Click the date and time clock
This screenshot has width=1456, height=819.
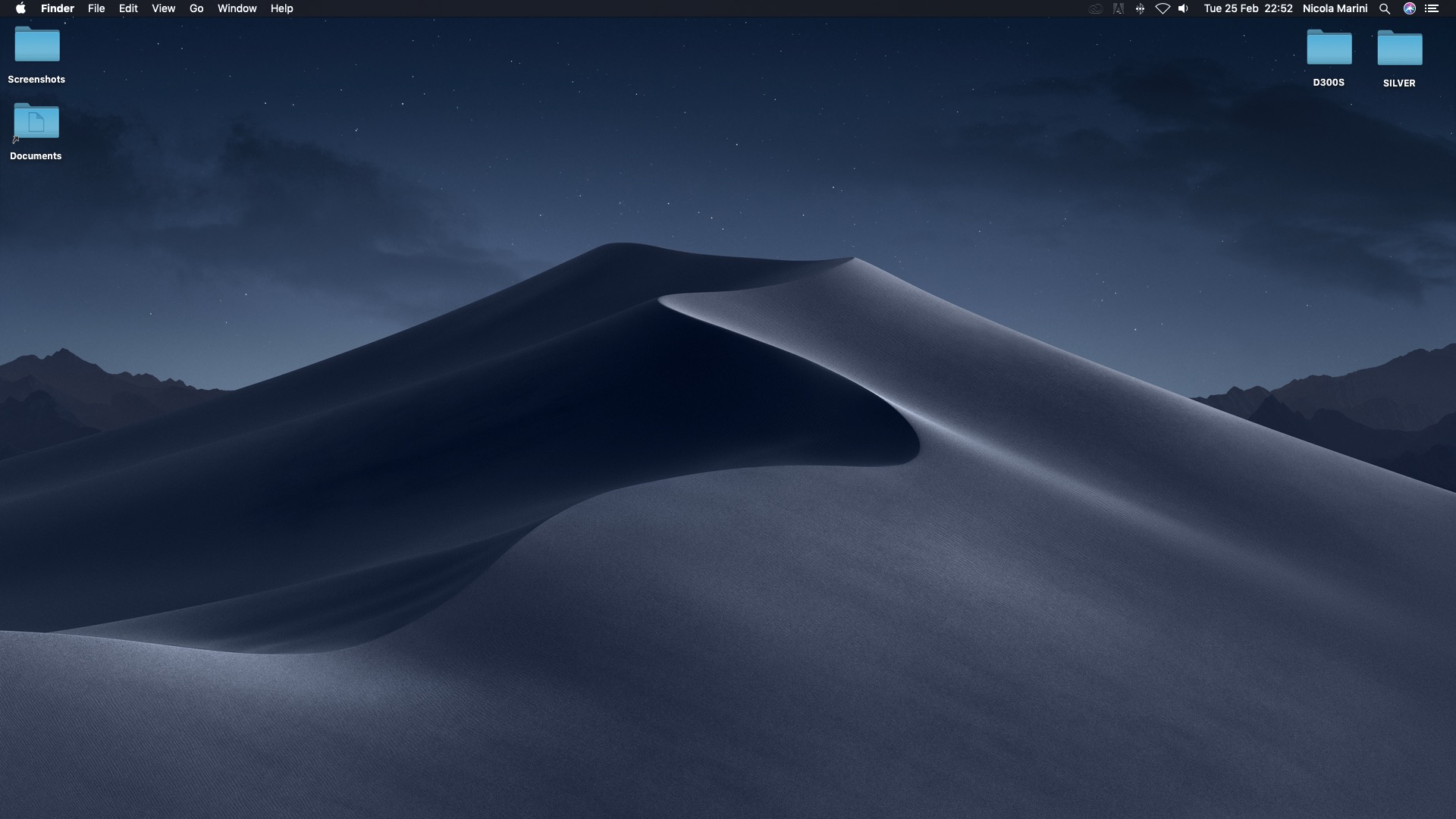(x=1248, y=8)
